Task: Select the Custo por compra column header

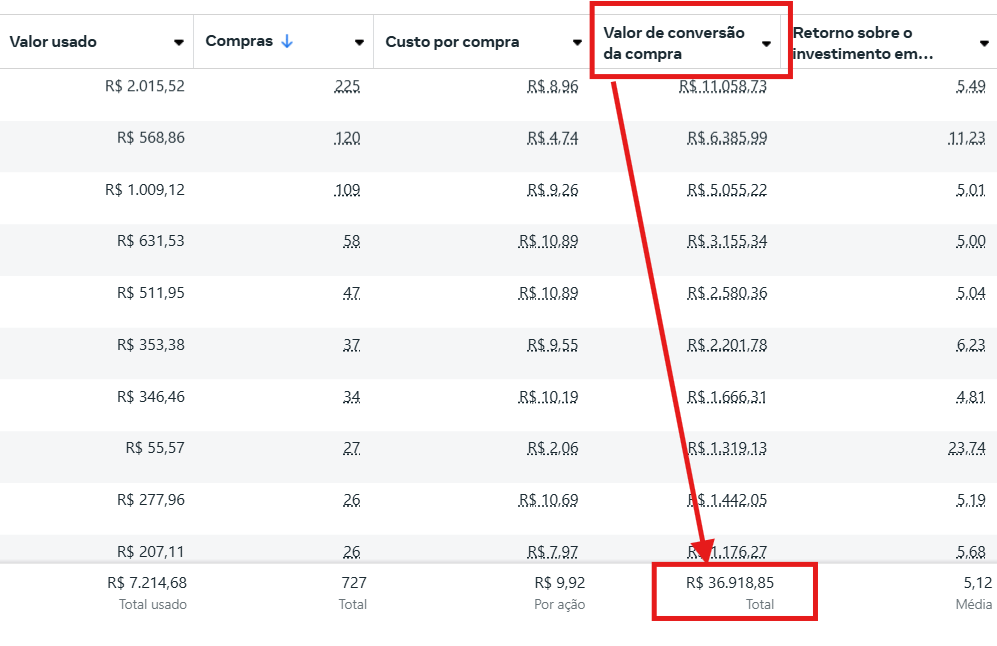Action: click(452, 42)
